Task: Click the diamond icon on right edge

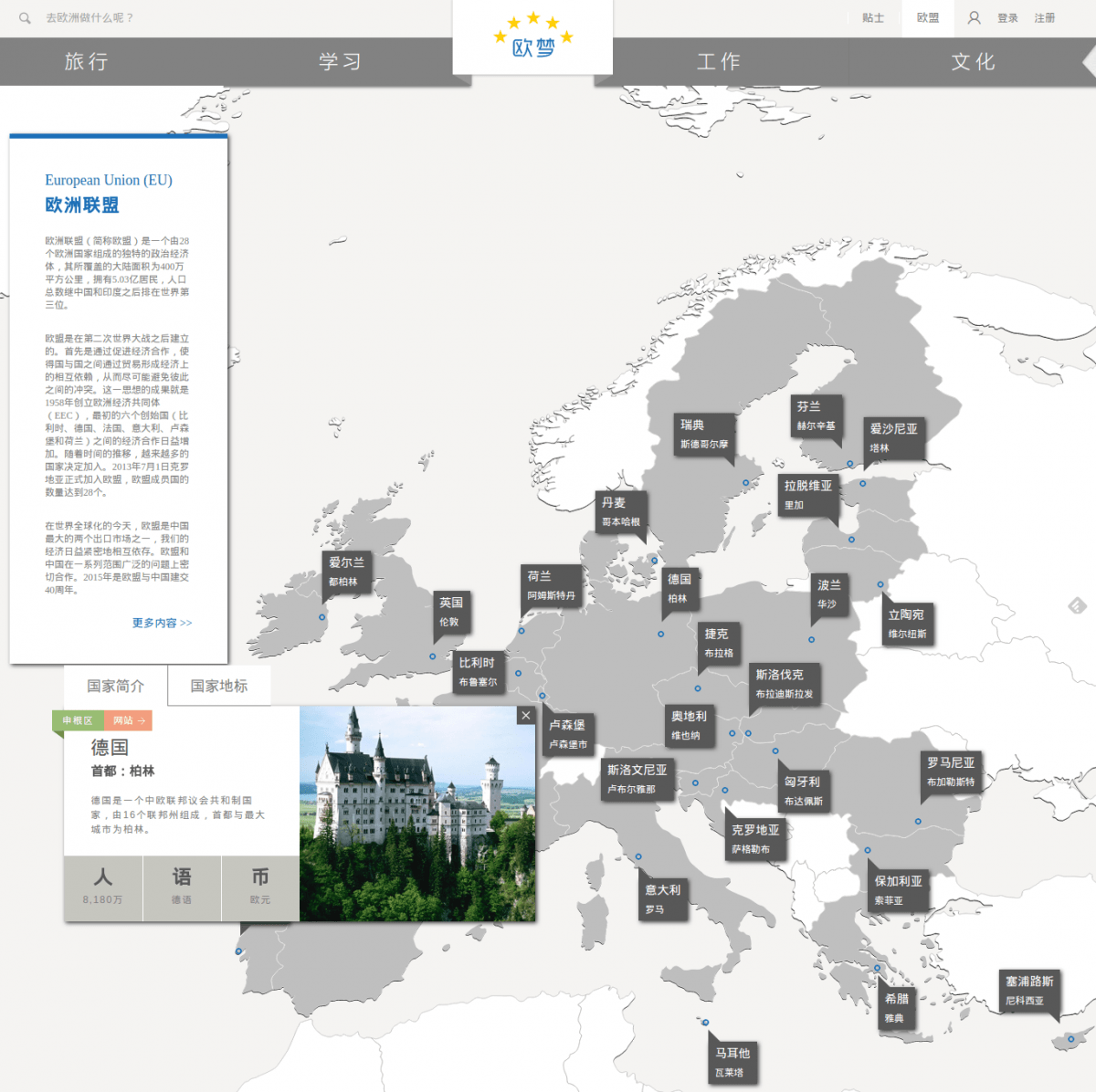Action: click(x=1078, y=605)
